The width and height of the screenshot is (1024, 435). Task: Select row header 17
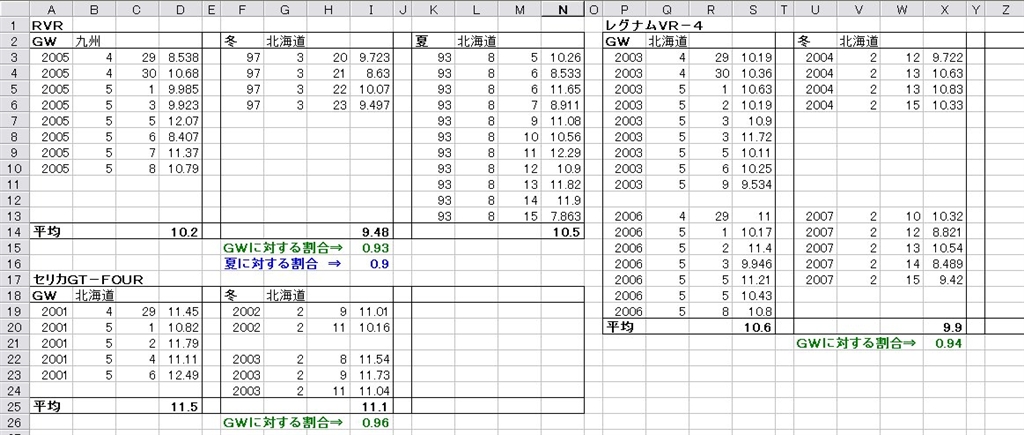pos(15,279)
